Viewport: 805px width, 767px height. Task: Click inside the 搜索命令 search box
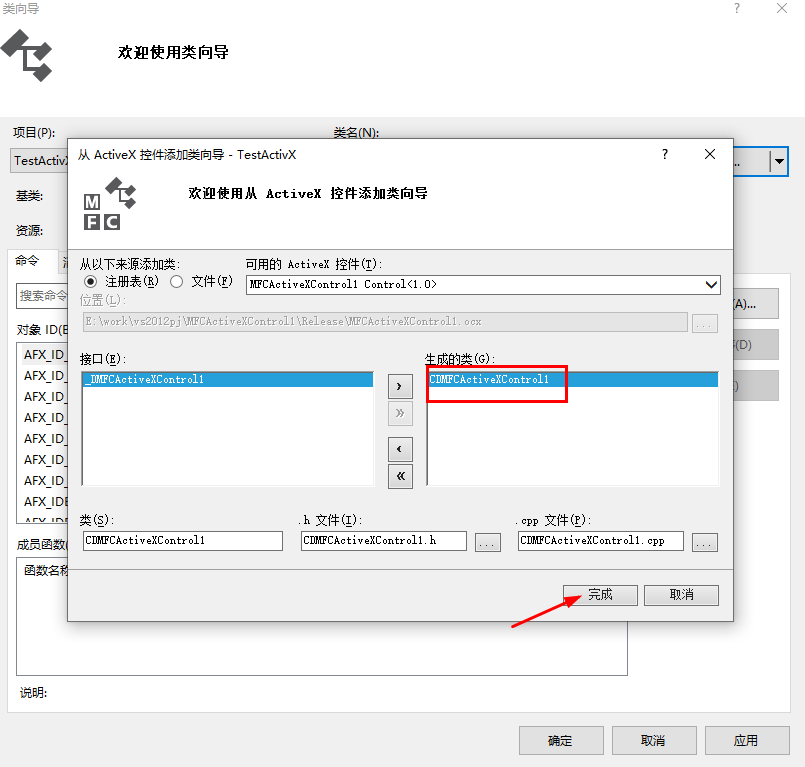(x=43, y=297)
